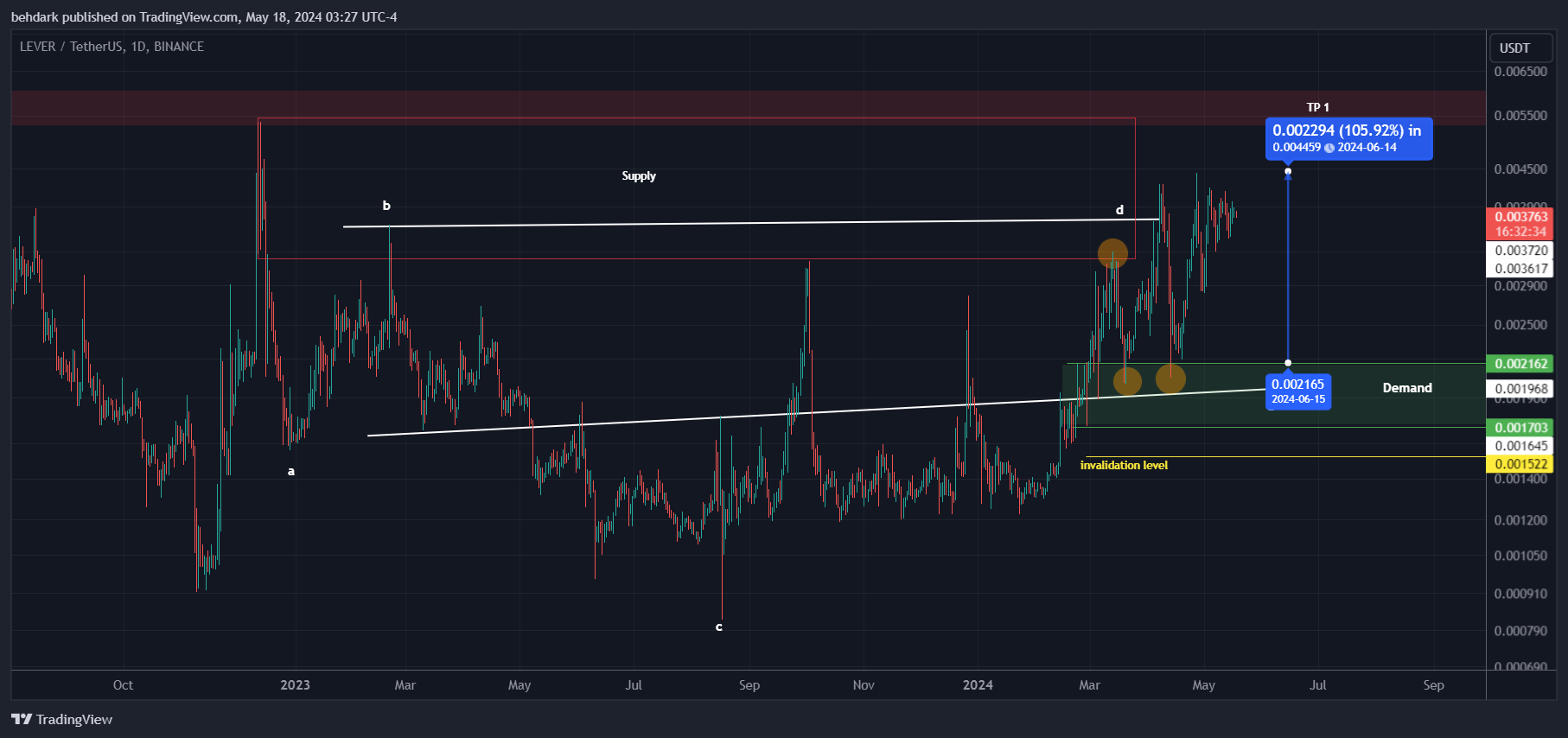
Task: Click the 0.001200 price scale value
Action: pos(1520,520)
